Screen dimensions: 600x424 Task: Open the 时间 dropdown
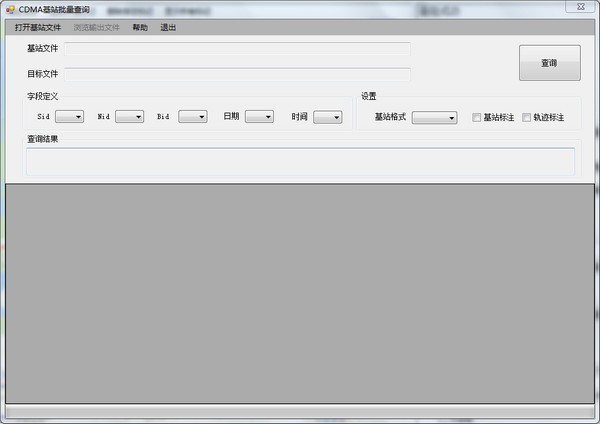coord(328,117)
